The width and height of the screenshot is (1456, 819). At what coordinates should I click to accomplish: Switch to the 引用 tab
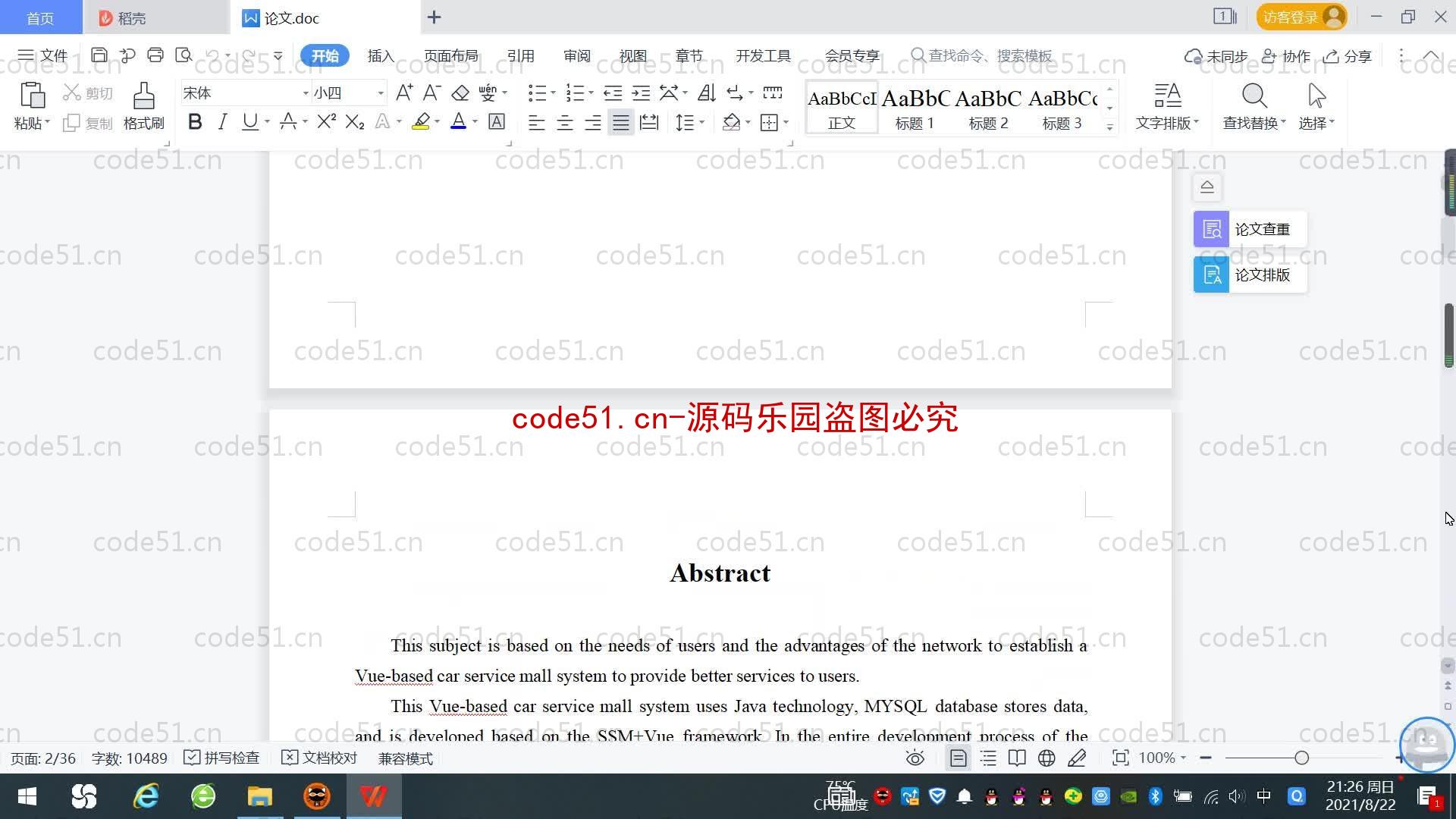pos(520,55)
